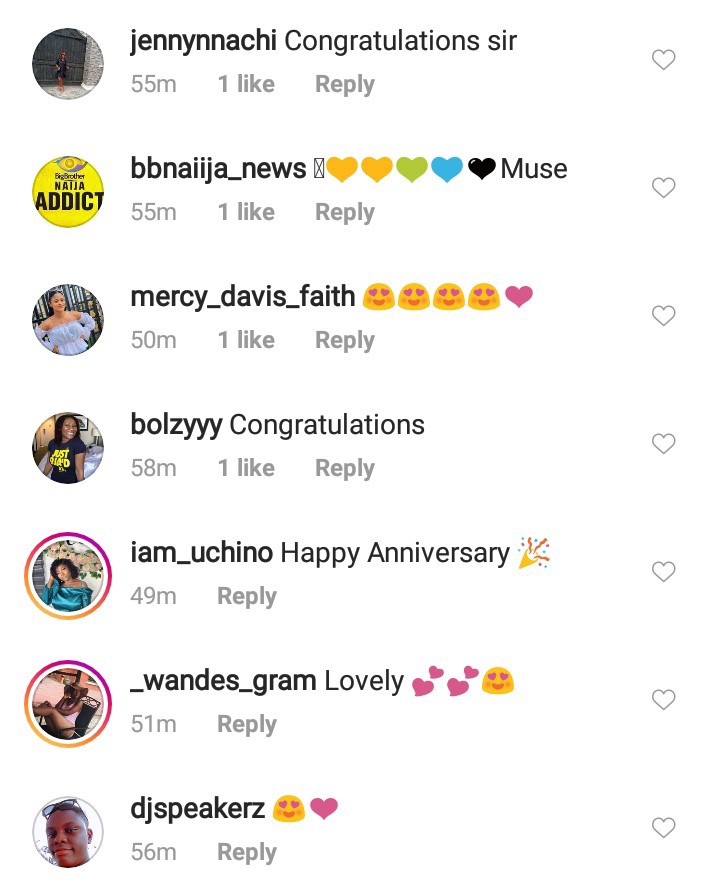
Task: Like jennynnachi's comment with the heart
Action: tap(663, 59)
